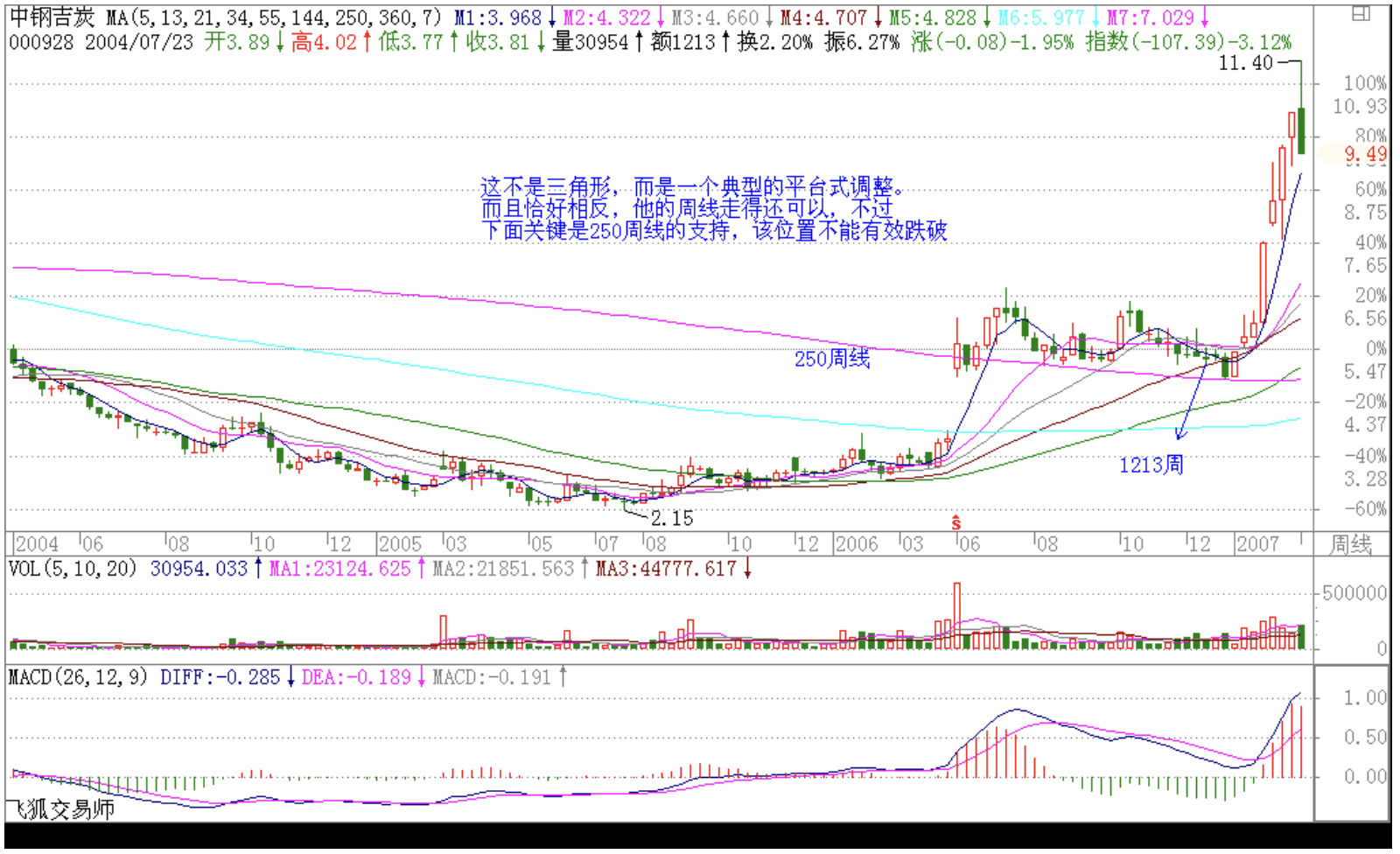
Task: Click the 2.15 low price label
Action: 671,518
